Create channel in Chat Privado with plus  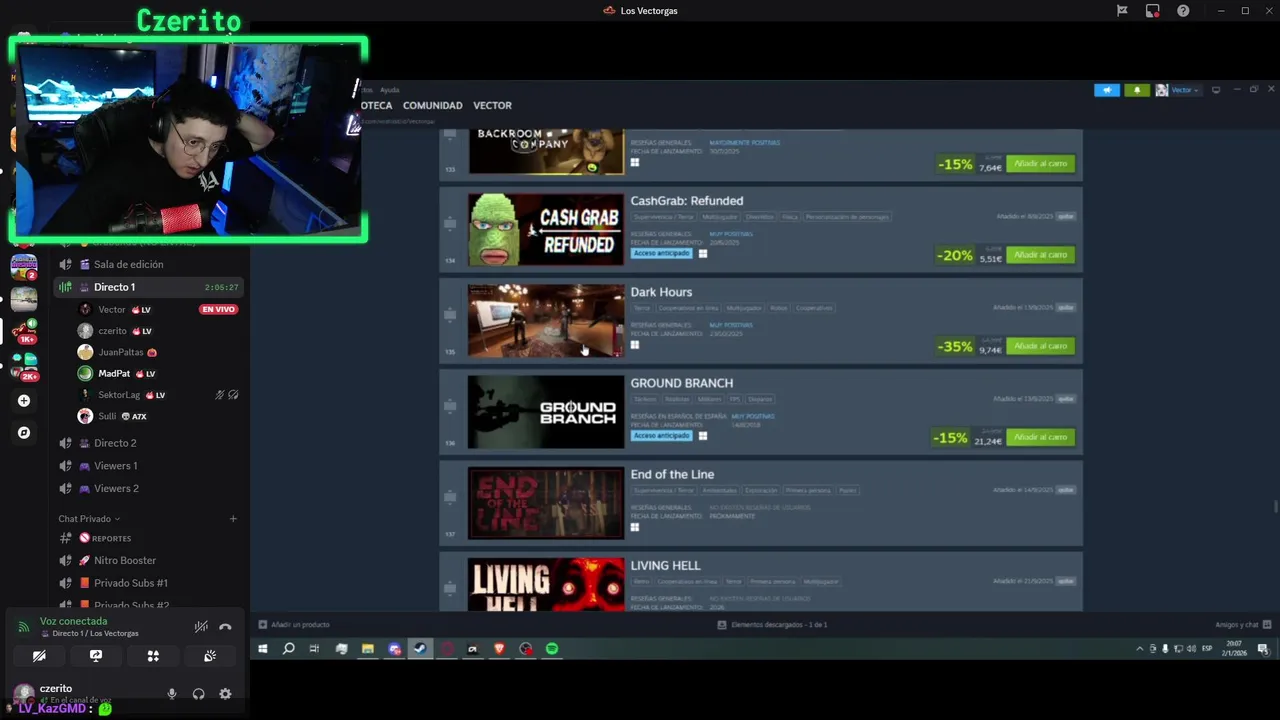coord(233,519)
